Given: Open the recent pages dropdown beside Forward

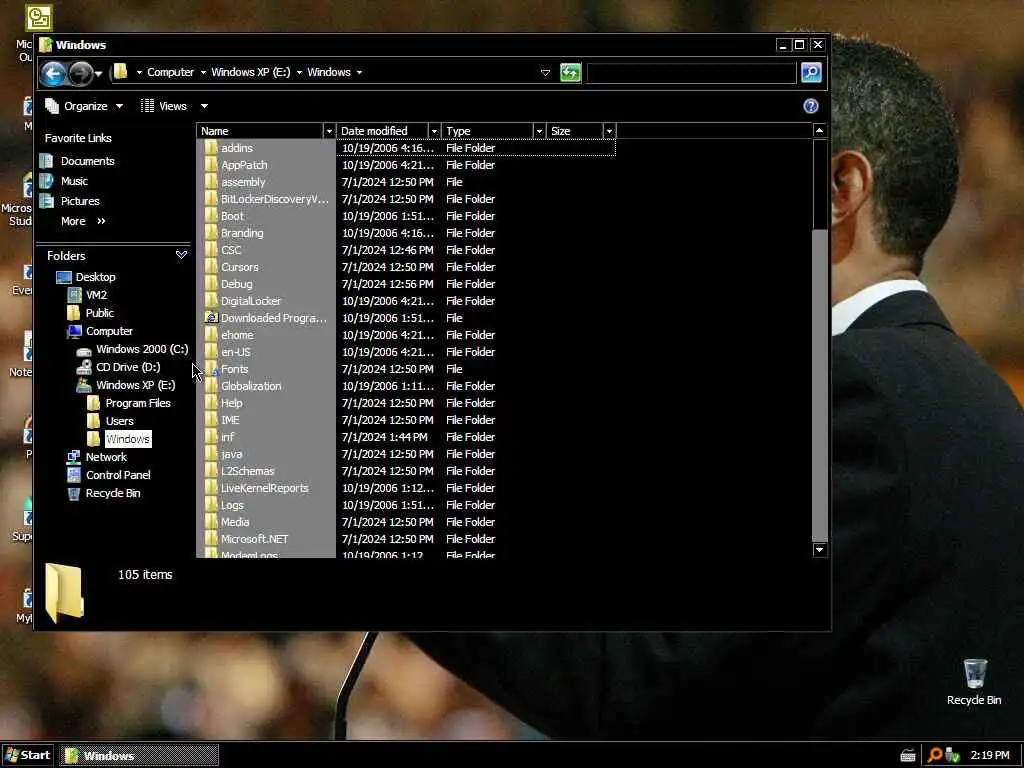Looking at the screenshot, I should coord(99,74).
